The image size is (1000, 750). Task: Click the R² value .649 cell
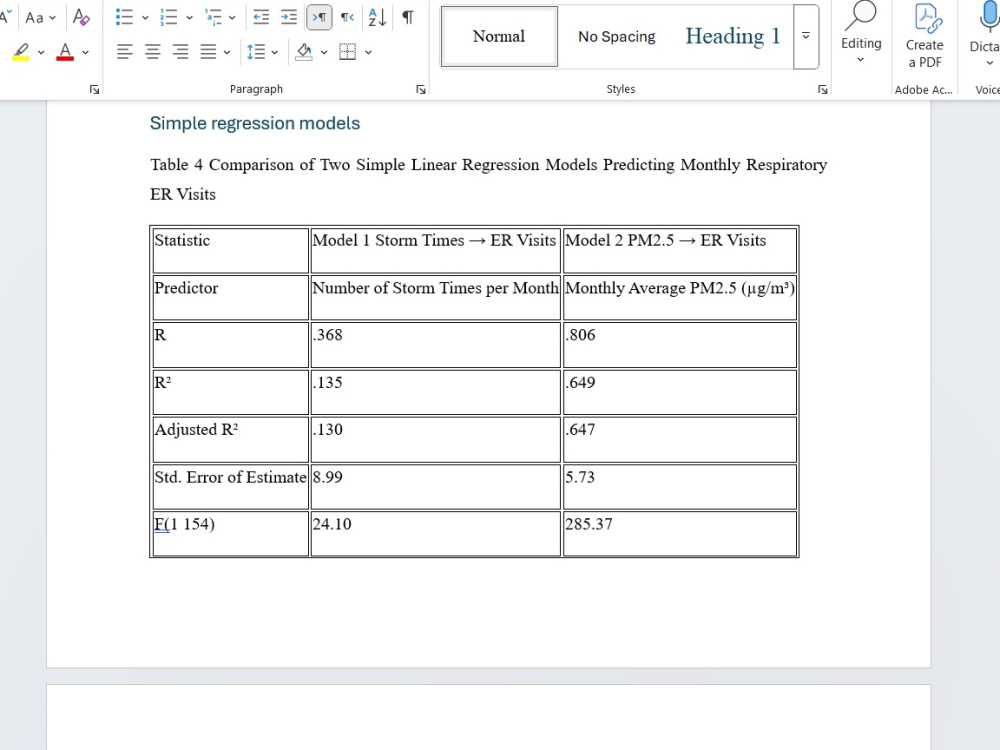click(x=680, y=392)
